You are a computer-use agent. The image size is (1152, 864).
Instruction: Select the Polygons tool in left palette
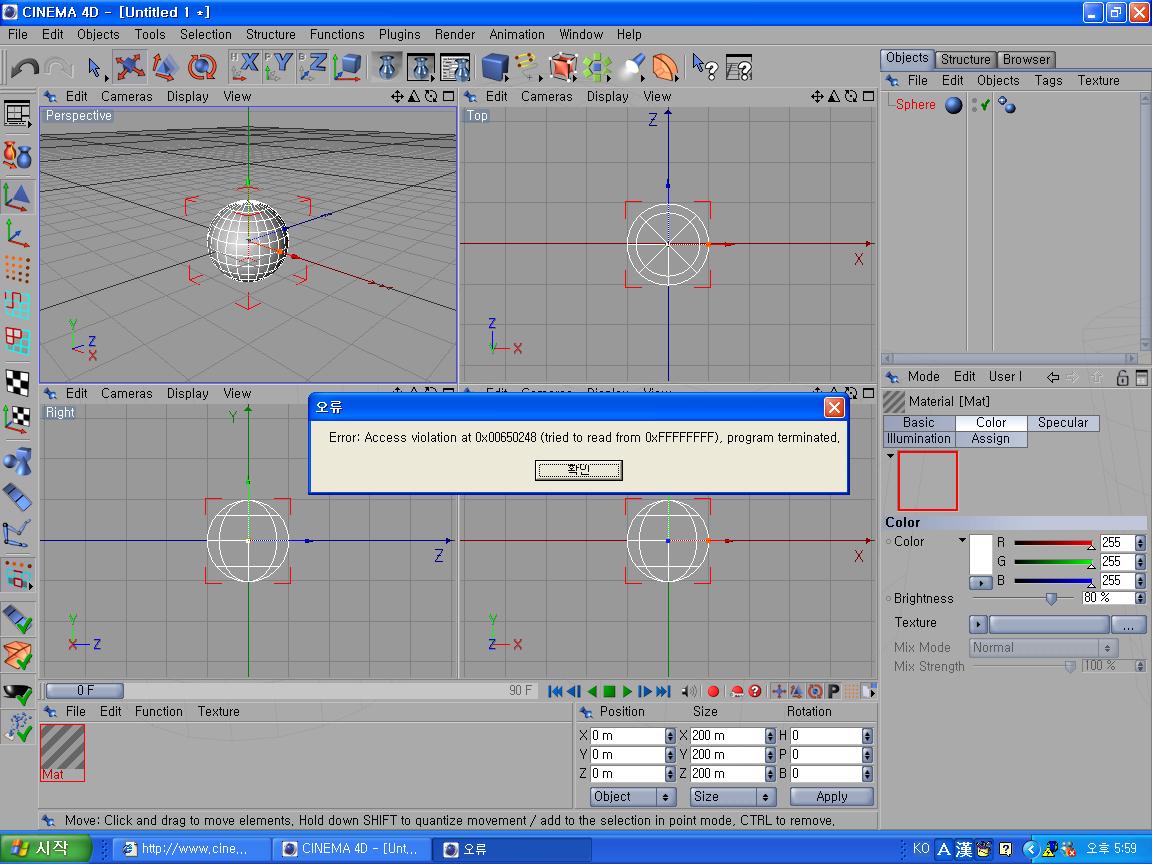click(17, 341)
